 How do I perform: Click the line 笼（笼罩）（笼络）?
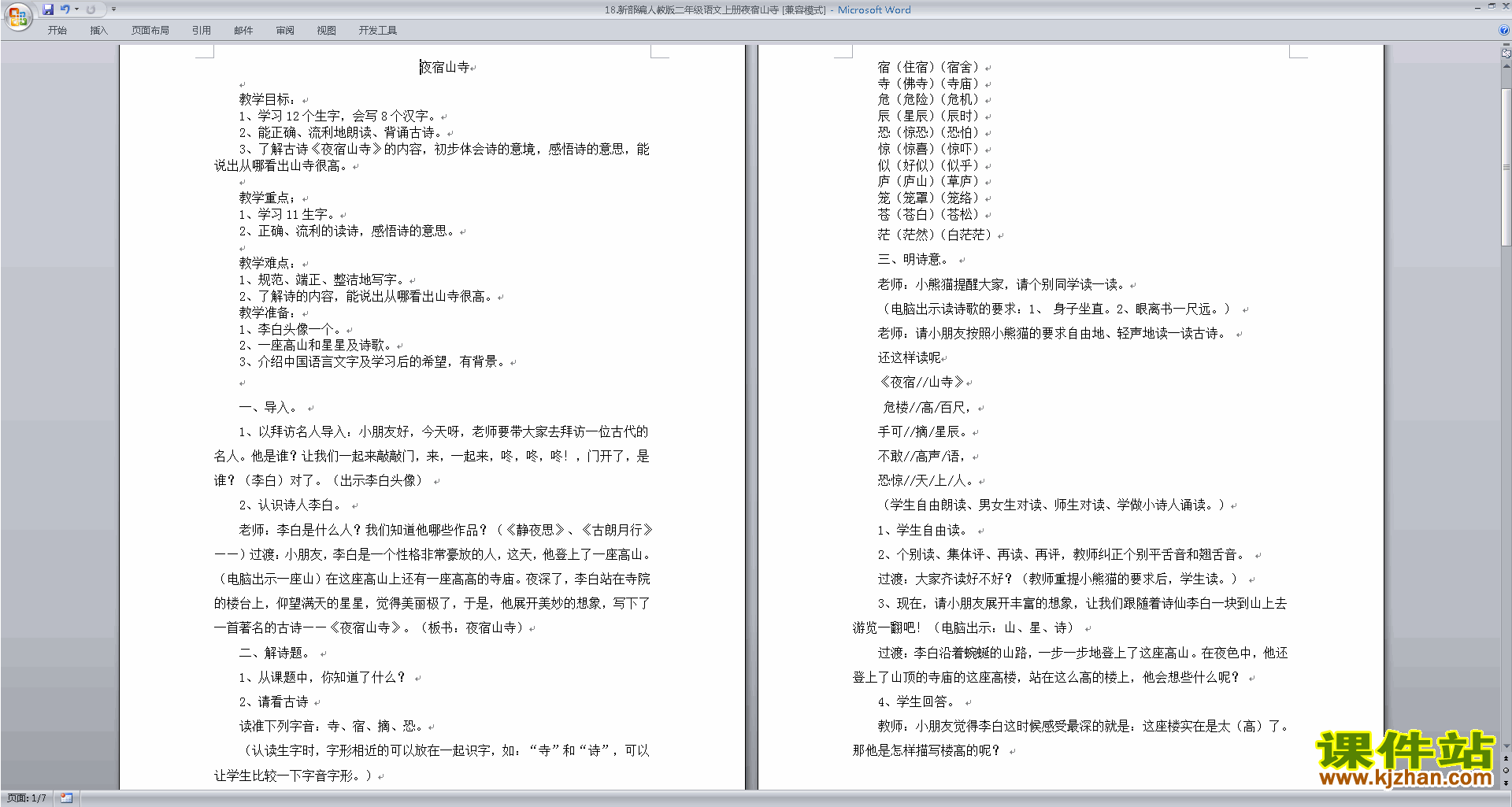[x=929, y=198]
